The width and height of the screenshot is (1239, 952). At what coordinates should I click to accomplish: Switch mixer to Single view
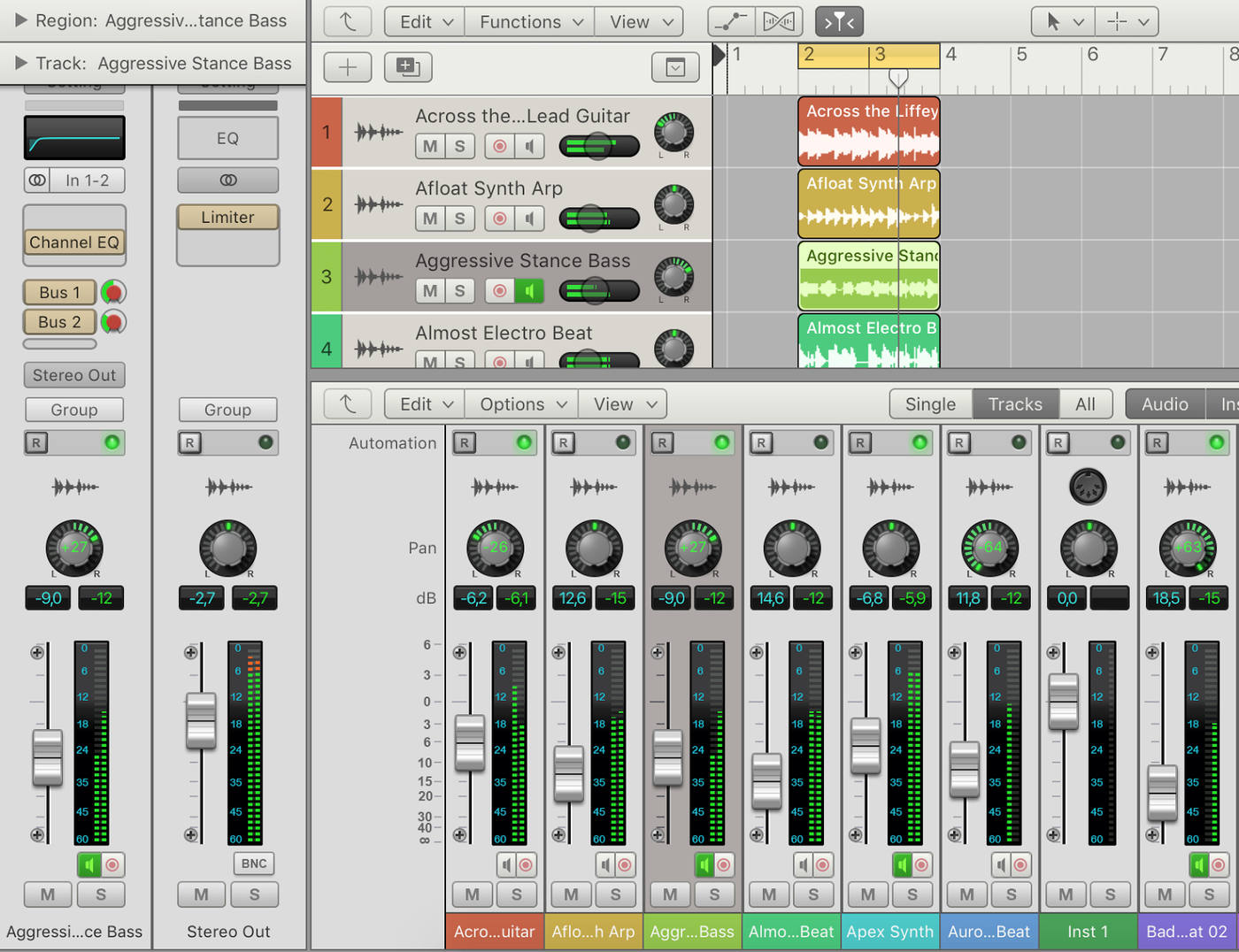[931, 404]
